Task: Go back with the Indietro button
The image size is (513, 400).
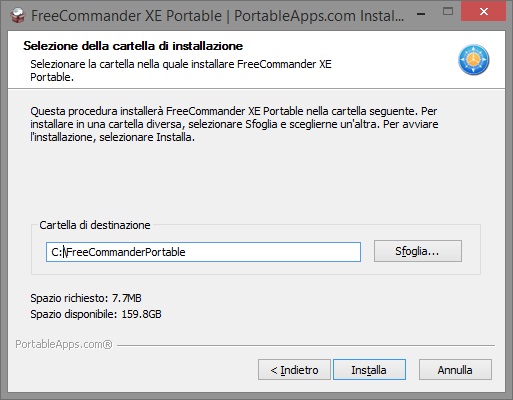Action: (294, 369)
